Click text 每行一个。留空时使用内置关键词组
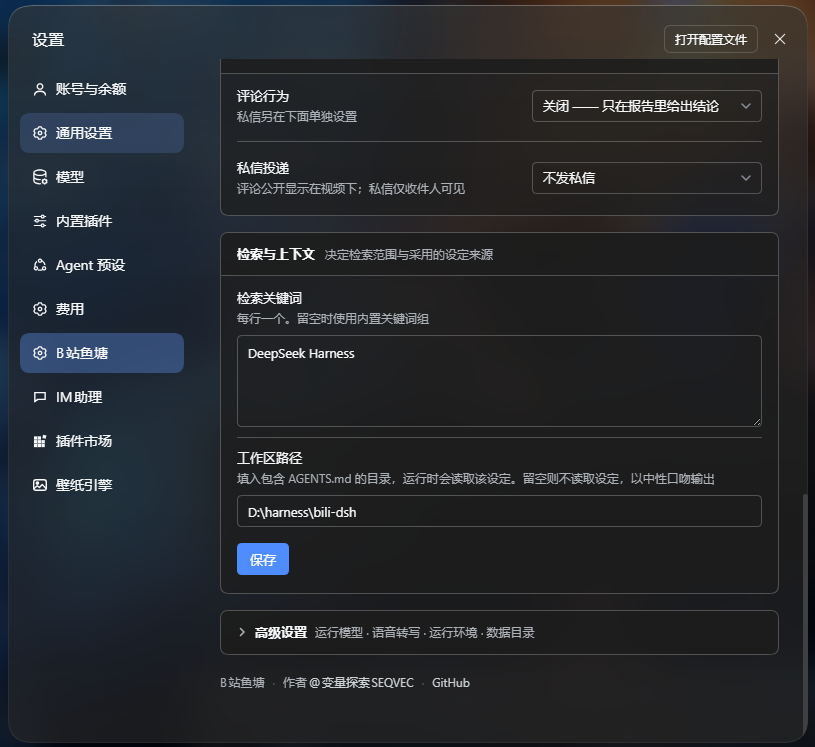This screenshot has height=747, width=815. tap(333, 319)
